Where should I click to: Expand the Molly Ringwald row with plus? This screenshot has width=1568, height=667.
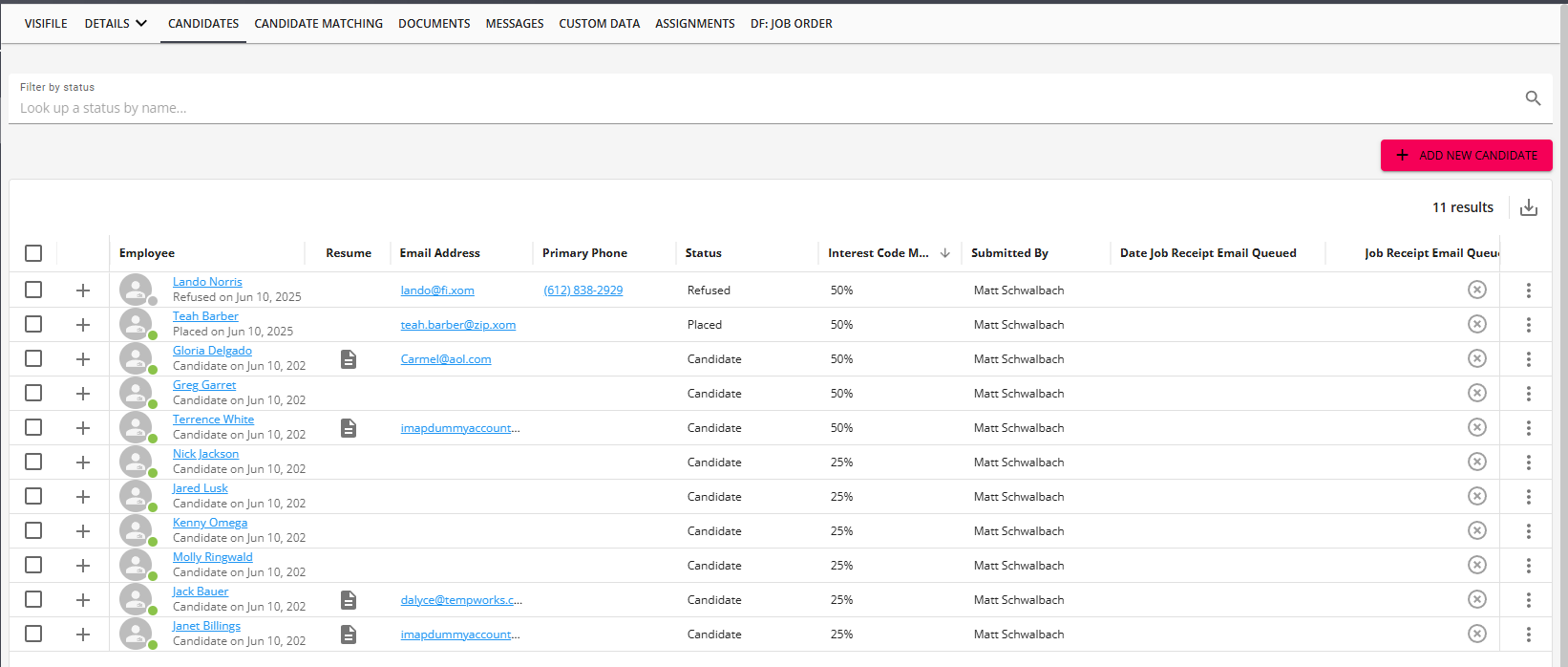pos(83,566)
